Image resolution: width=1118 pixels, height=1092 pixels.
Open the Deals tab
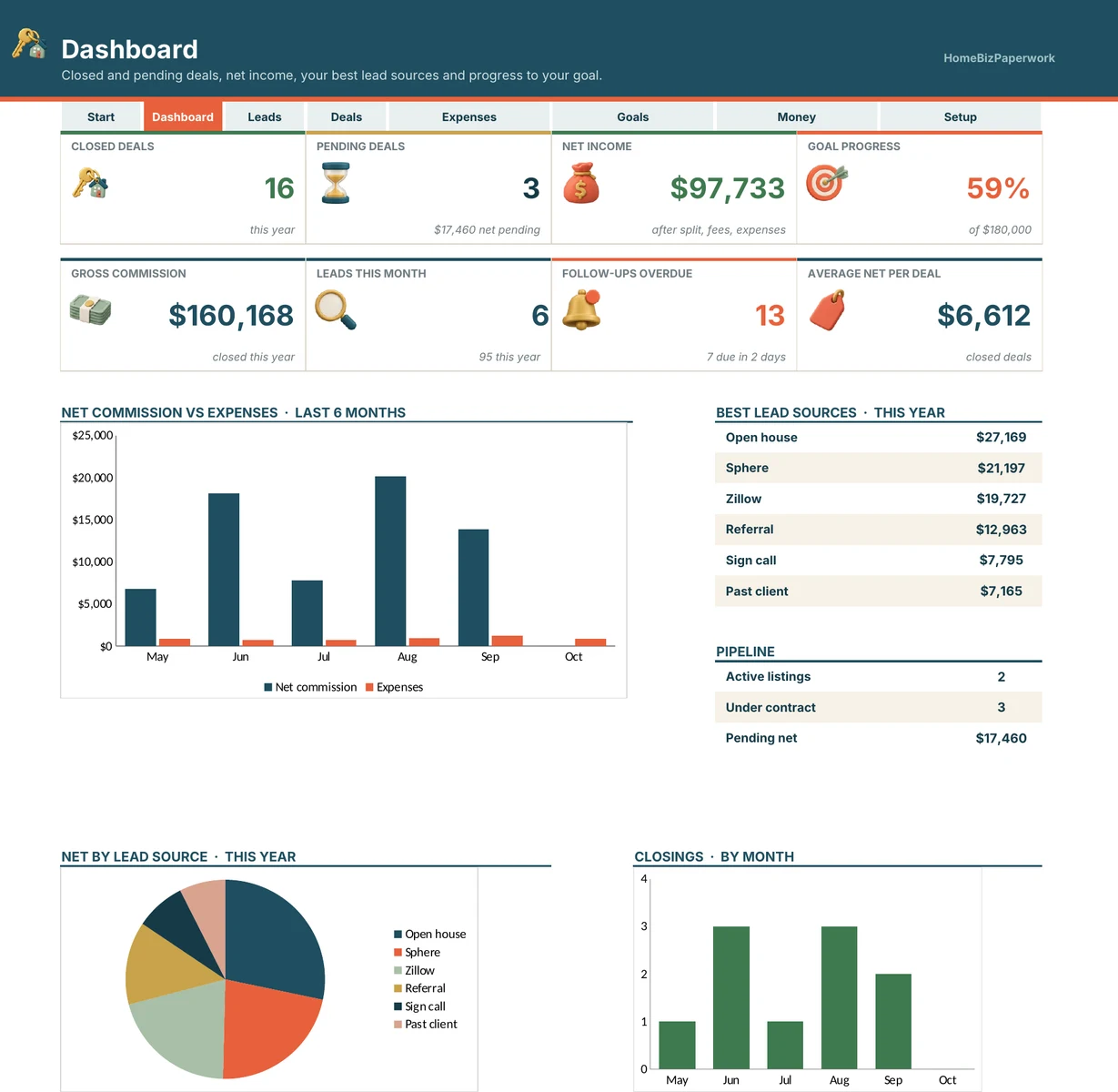coord(347,116)
